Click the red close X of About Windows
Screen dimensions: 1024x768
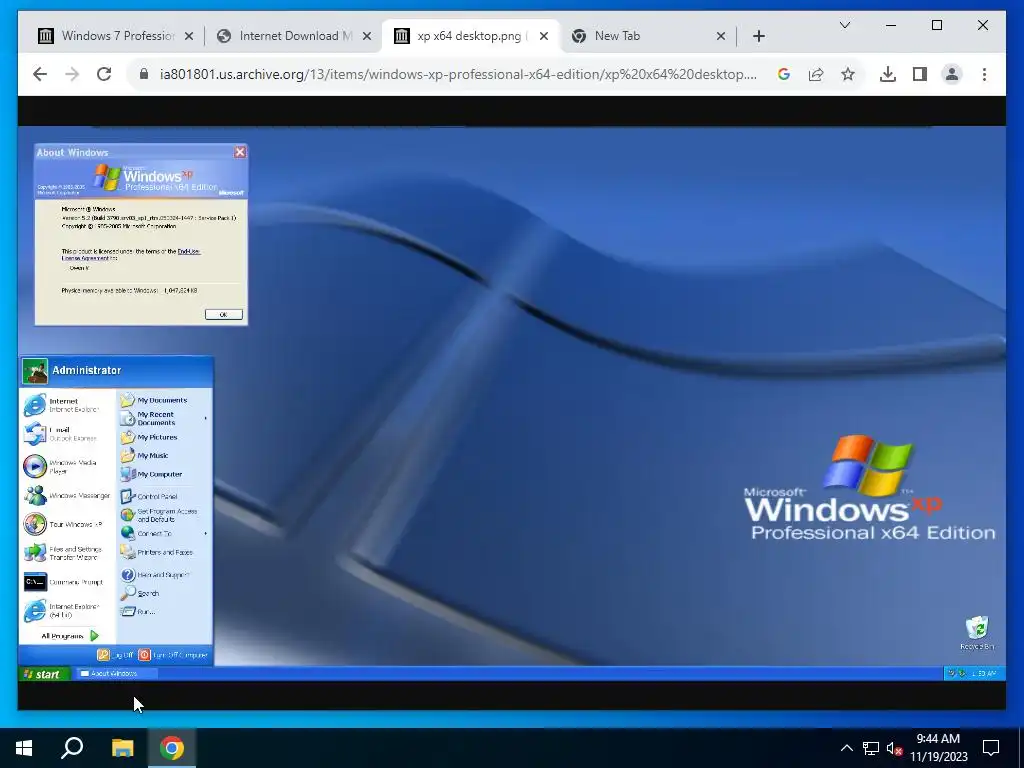click(x=240, y=152)
